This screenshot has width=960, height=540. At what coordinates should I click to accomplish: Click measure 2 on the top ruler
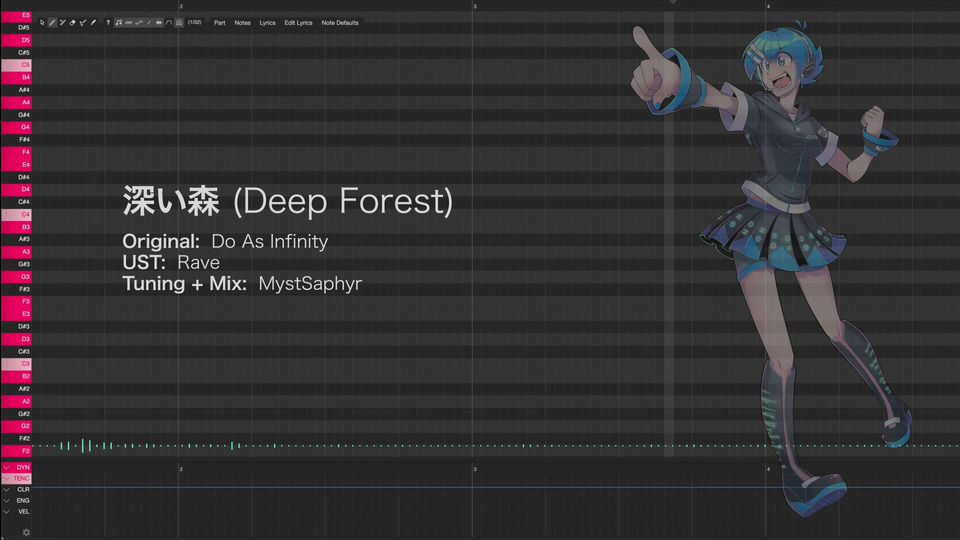tap(181, 6)
